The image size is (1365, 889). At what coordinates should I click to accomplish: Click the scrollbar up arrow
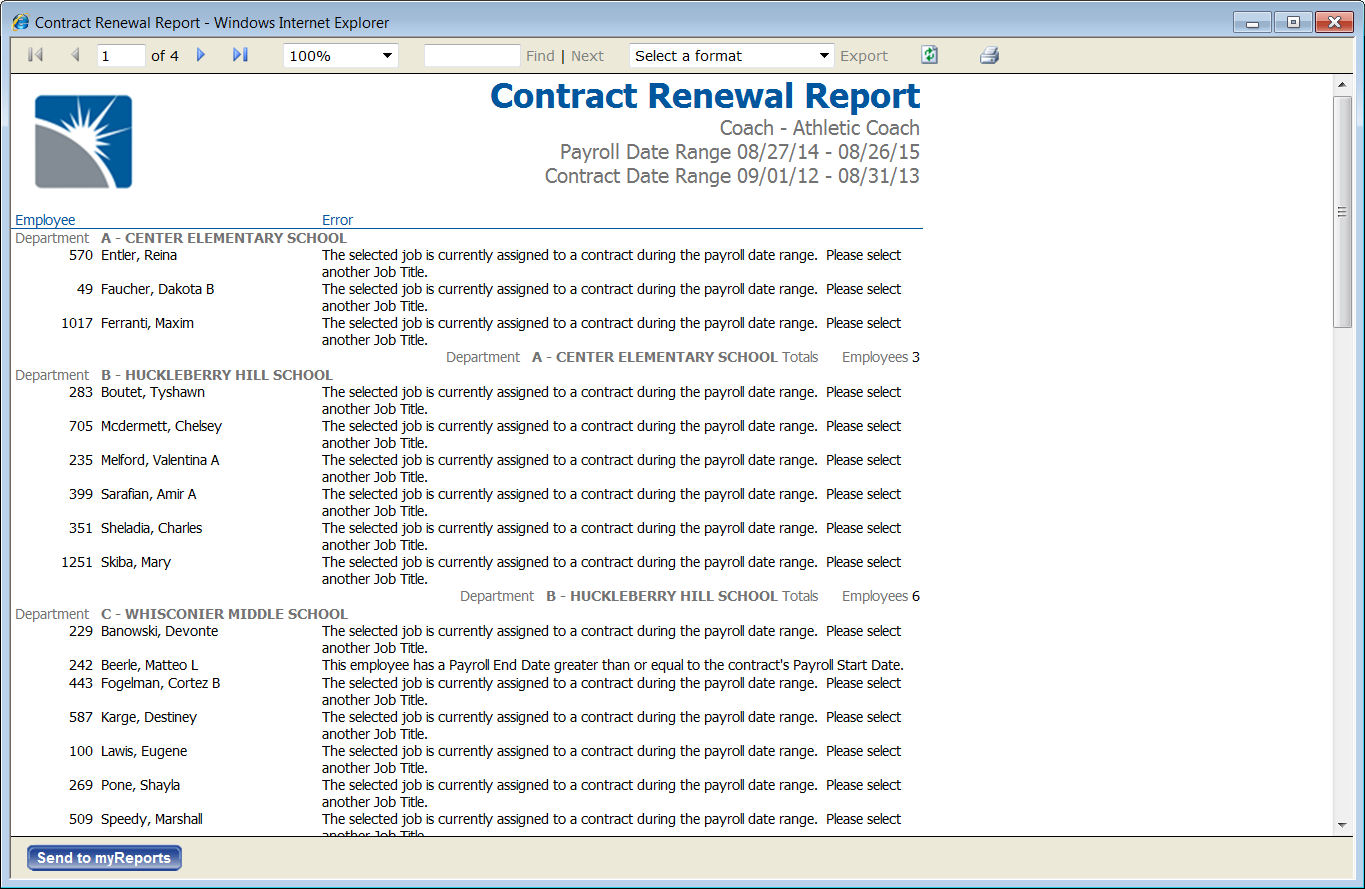pyautogui.click(x=1342, y=85)
